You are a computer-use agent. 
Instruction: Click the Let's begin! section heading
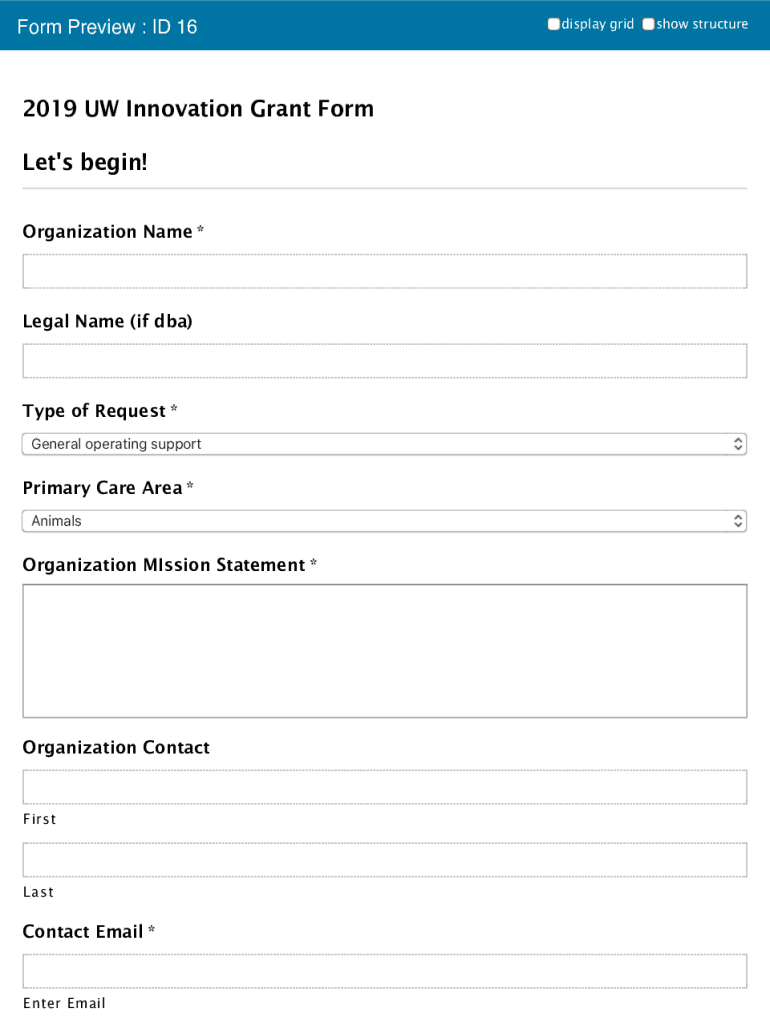point(85,161)
